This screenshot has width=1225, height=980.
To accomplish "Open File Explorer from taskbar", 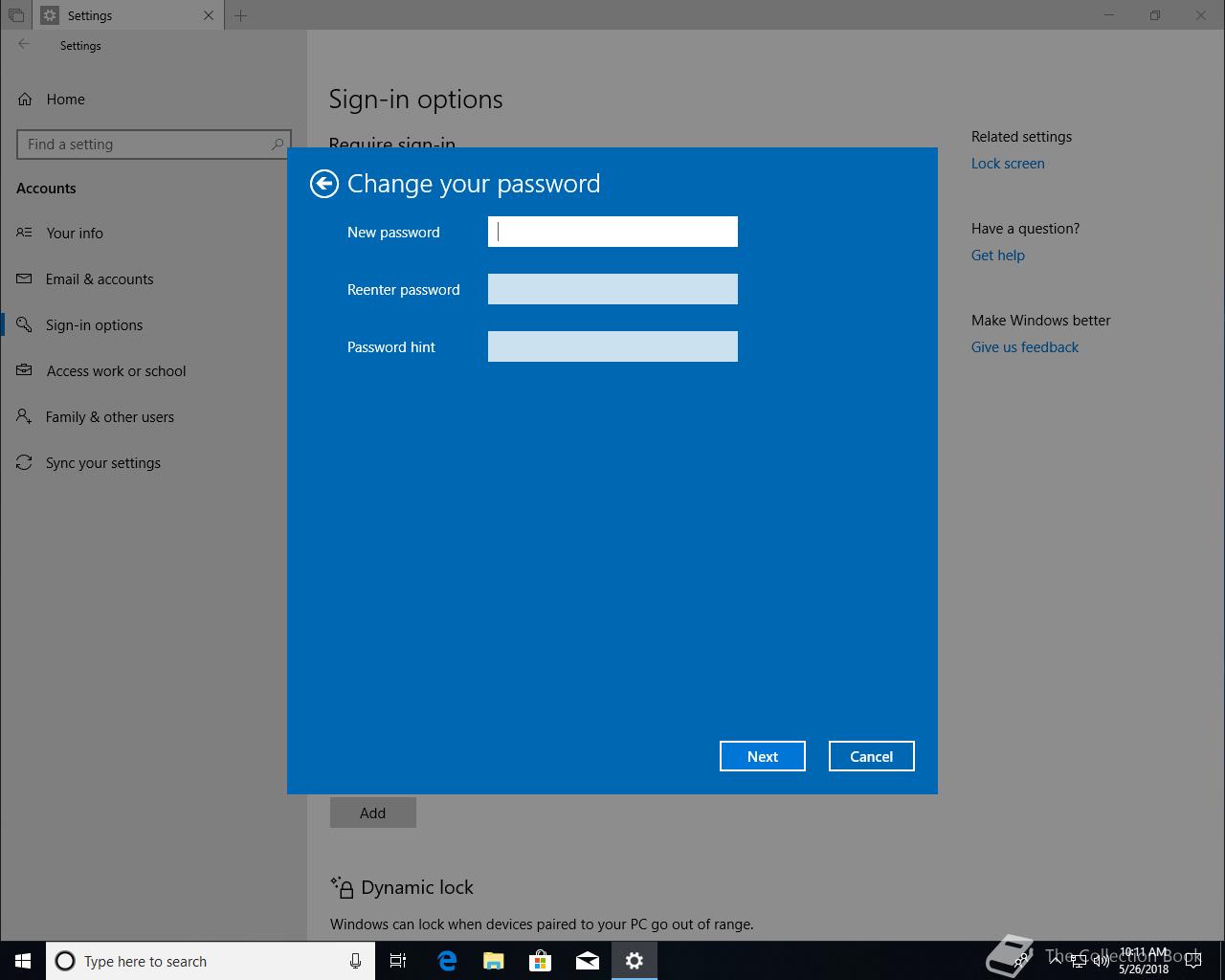I will coord(493,961).
